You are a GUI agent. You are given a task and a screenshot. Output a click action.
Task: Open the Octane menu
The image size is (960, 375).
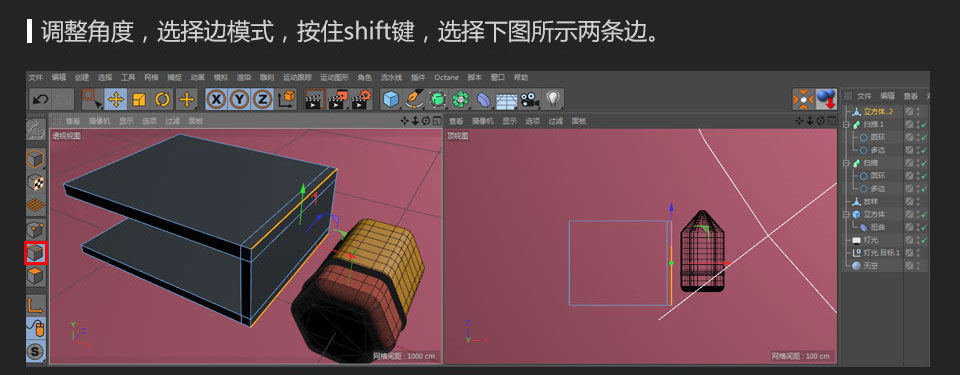click(446, 78)
